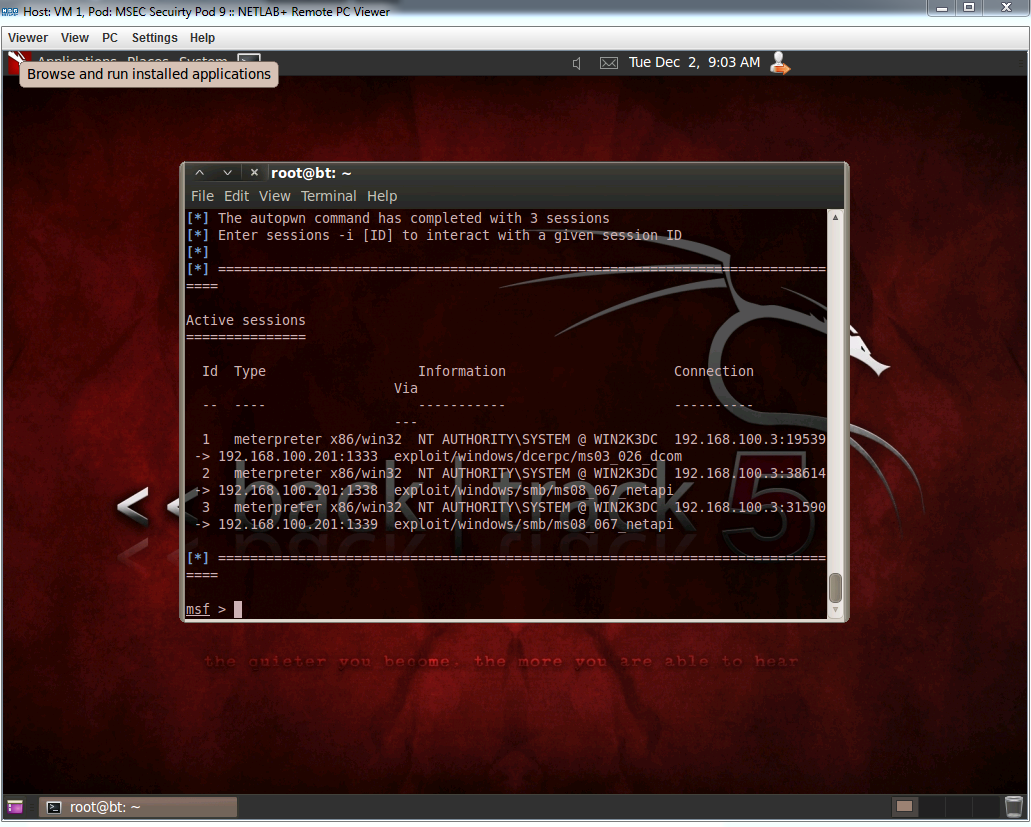Open the PC menu in NETLAB viewer

[110, 38]
